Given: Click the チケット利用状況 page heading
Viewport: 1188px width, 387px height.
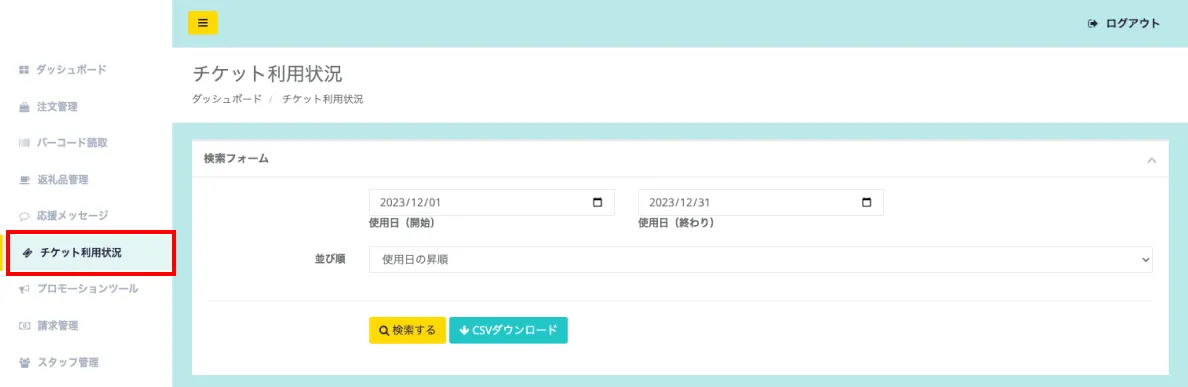Looking at the screenshot, I should (267, 73).
